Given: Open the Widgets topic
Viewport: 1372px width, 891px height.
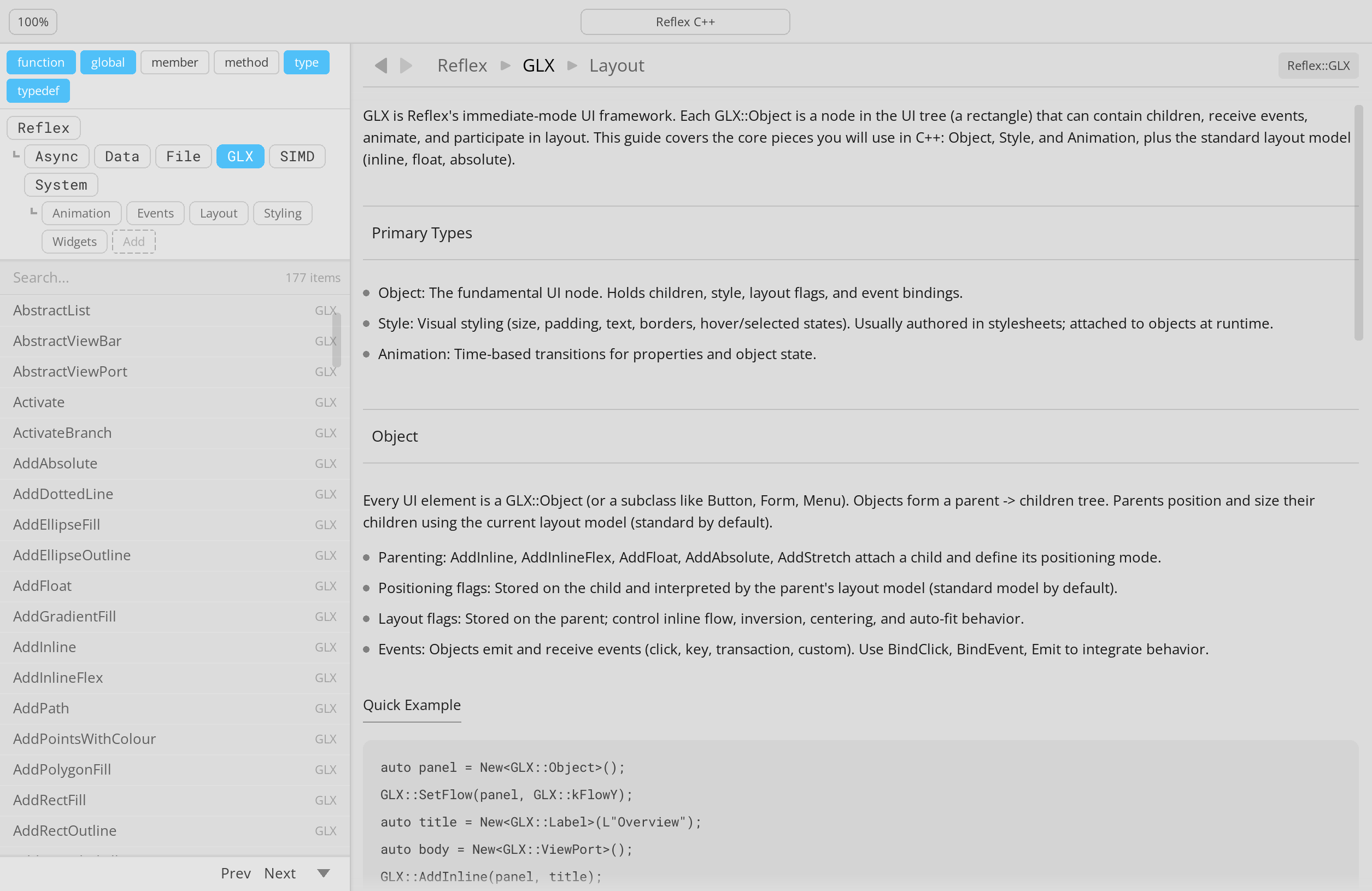Looking at the screenshot, I should click(x=74, y=242).
